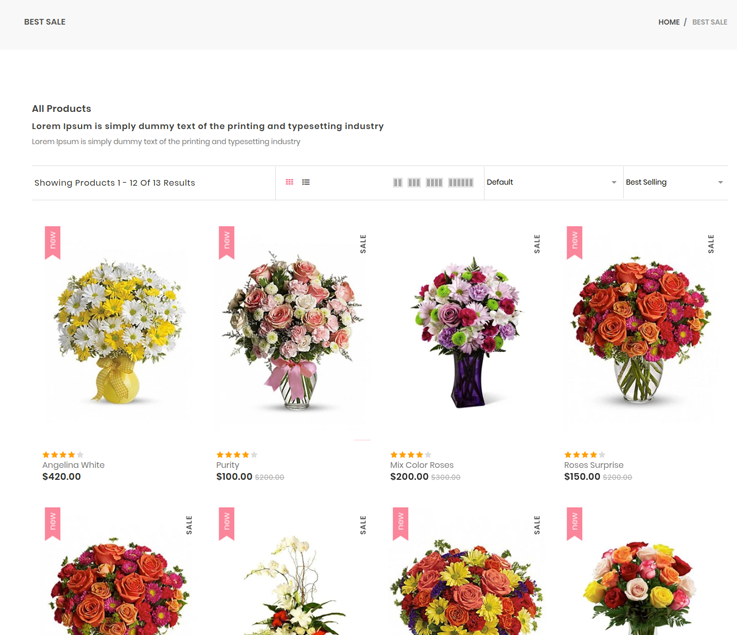The width and height of the screenshot is (737, 635).
Task: Expand the Best Selling sort dropdown
Action: point(674,182)
